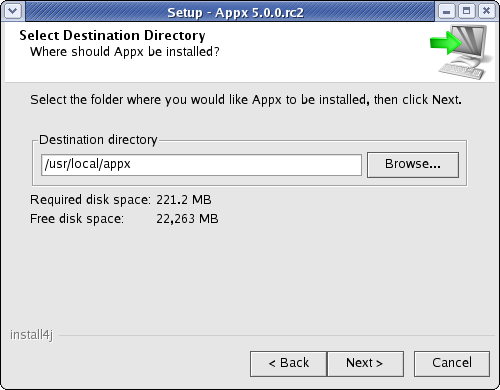Close the Setup window
Viewport: 500px width, 390px height.
487,11
